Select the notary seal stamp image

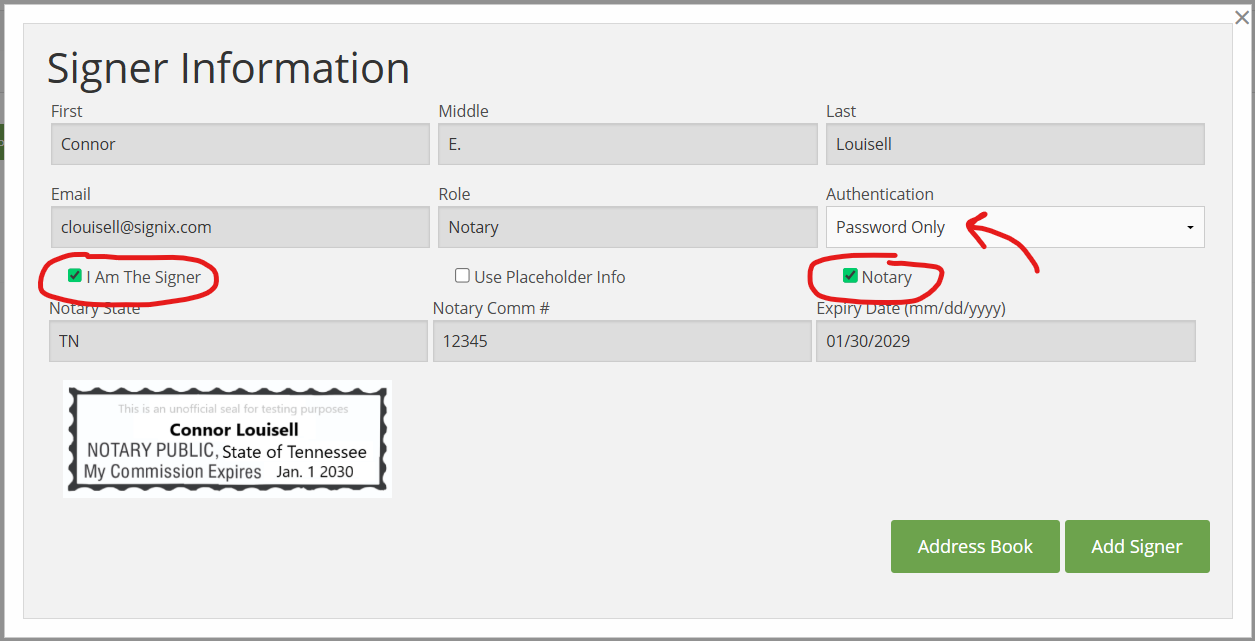tap(227, 439)
